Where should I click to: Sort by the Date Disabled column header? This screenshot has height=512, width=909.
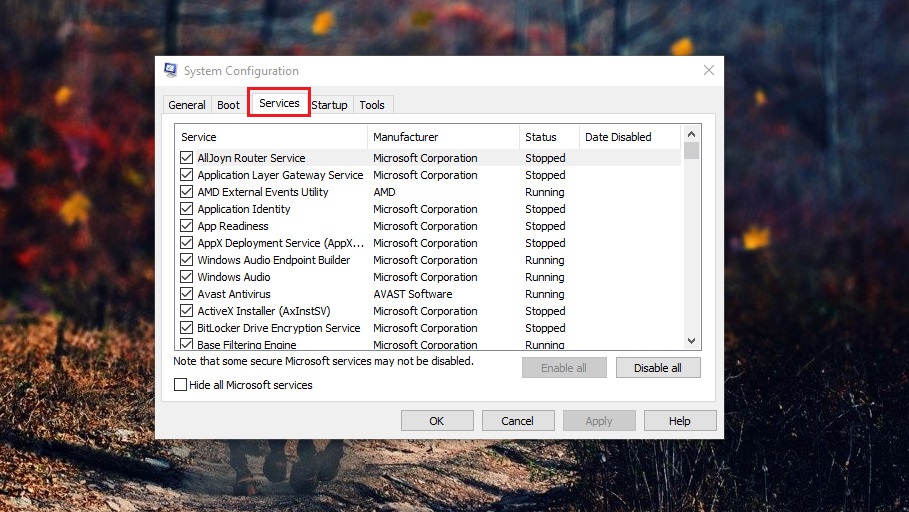point(630,137)
